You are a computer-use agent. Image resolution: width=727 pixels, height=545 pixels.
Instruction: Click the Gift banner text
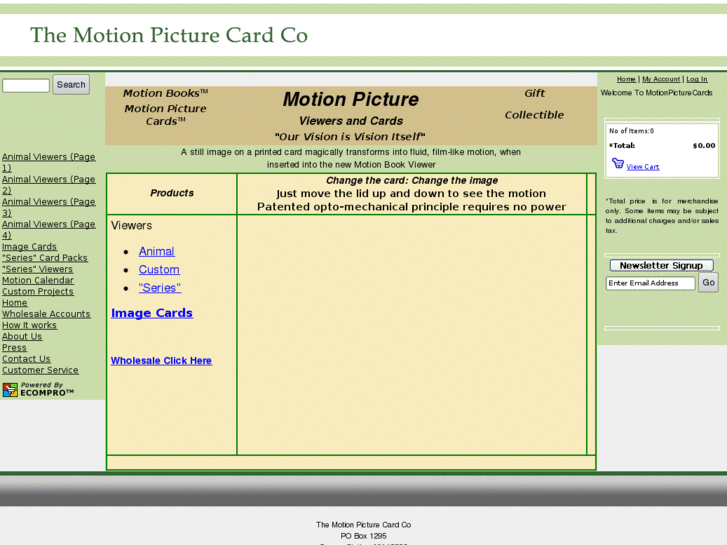534,93
